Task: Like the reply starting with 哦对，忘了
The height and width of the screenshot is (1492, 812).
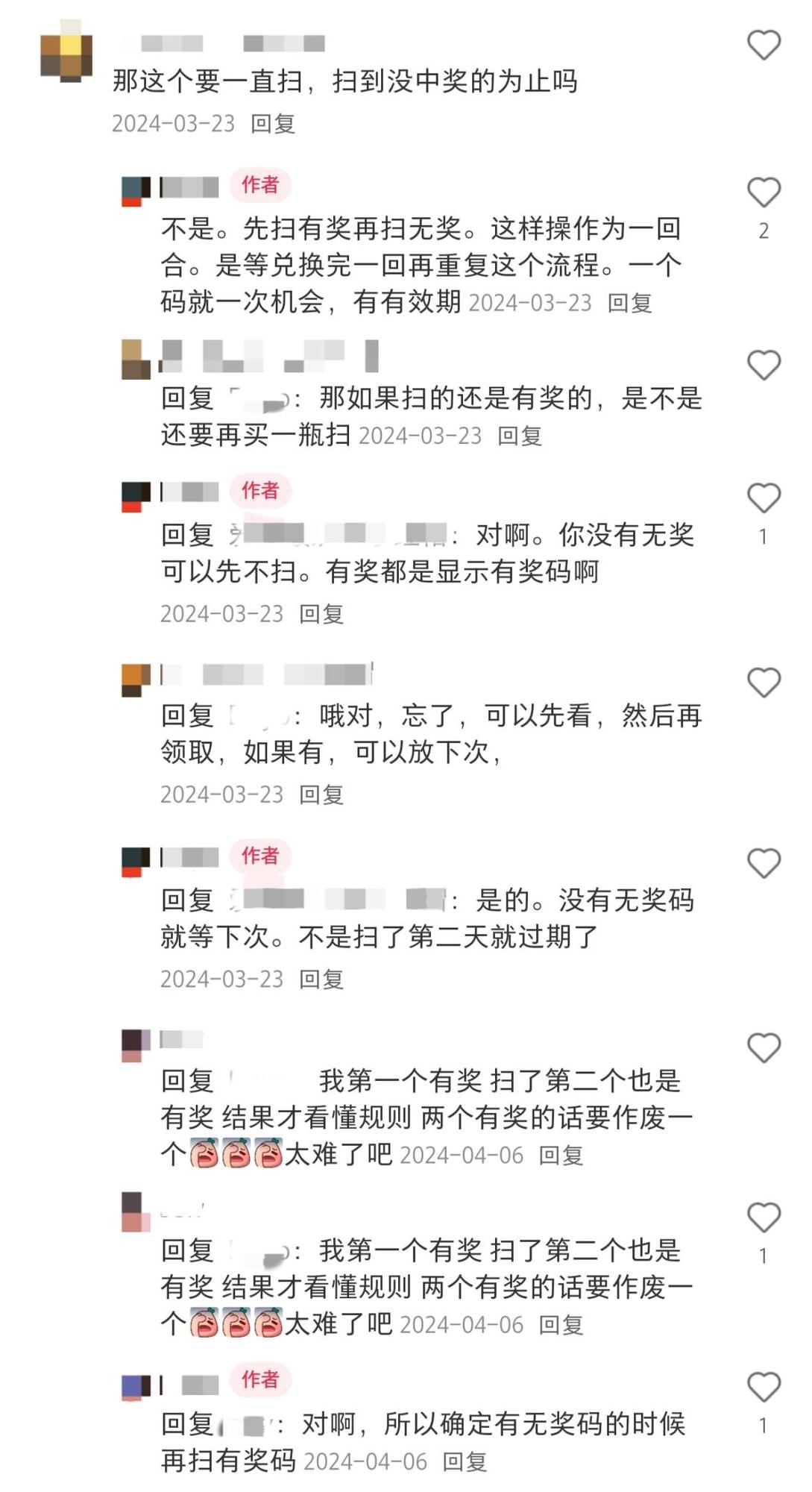Action: (x=764, y=683)
